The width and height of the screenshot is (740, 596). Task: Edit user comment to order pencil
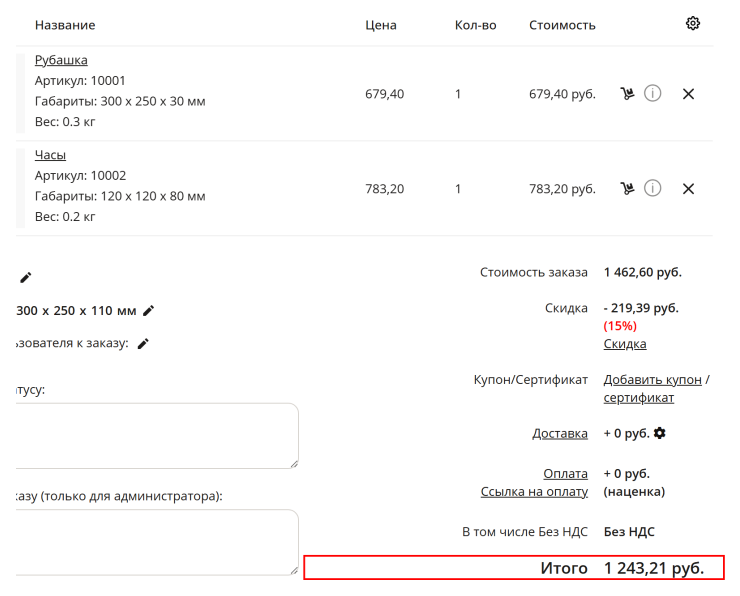point(143,344)
